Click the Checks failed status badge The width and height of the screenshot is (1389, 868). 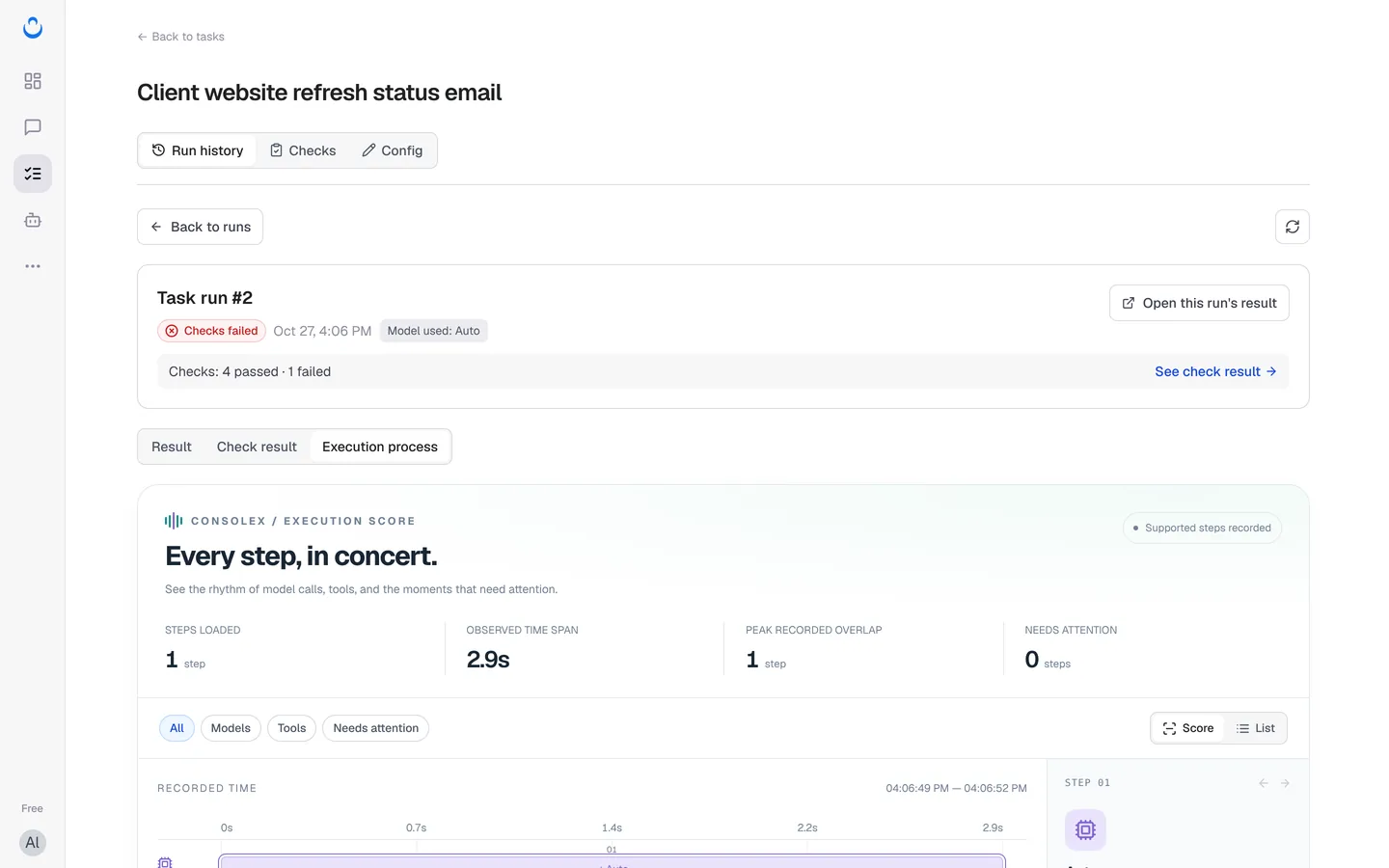(211, 331)
